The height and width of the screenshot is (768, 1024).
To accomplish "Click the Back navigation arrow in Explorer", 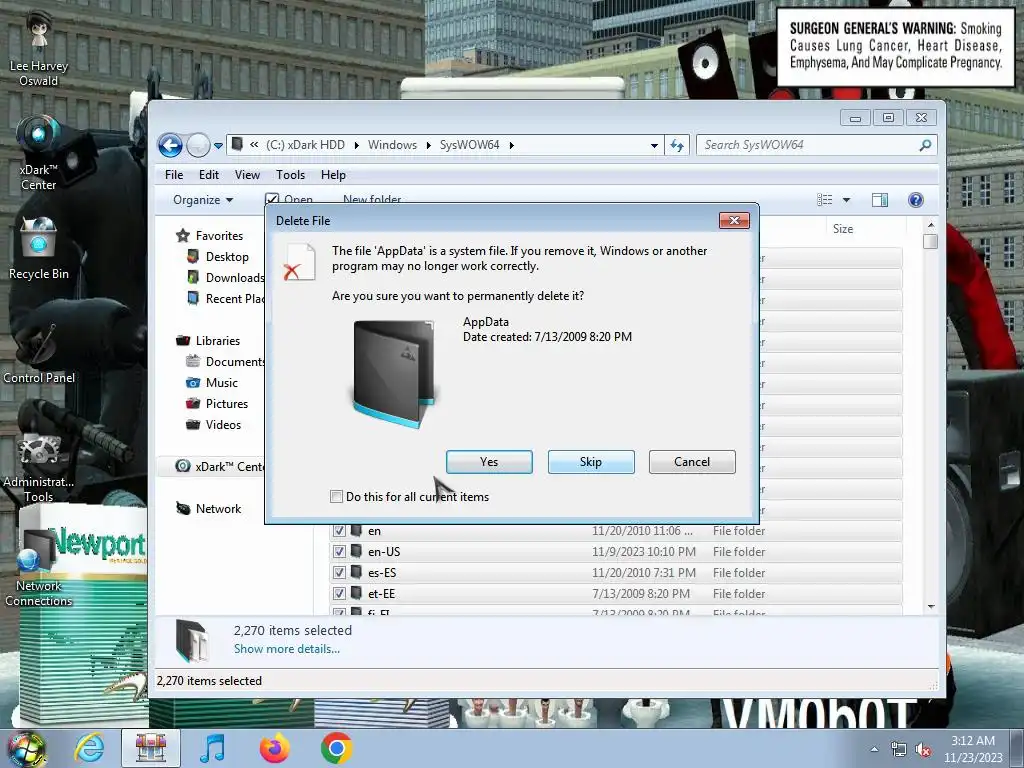I will point(170,145).
